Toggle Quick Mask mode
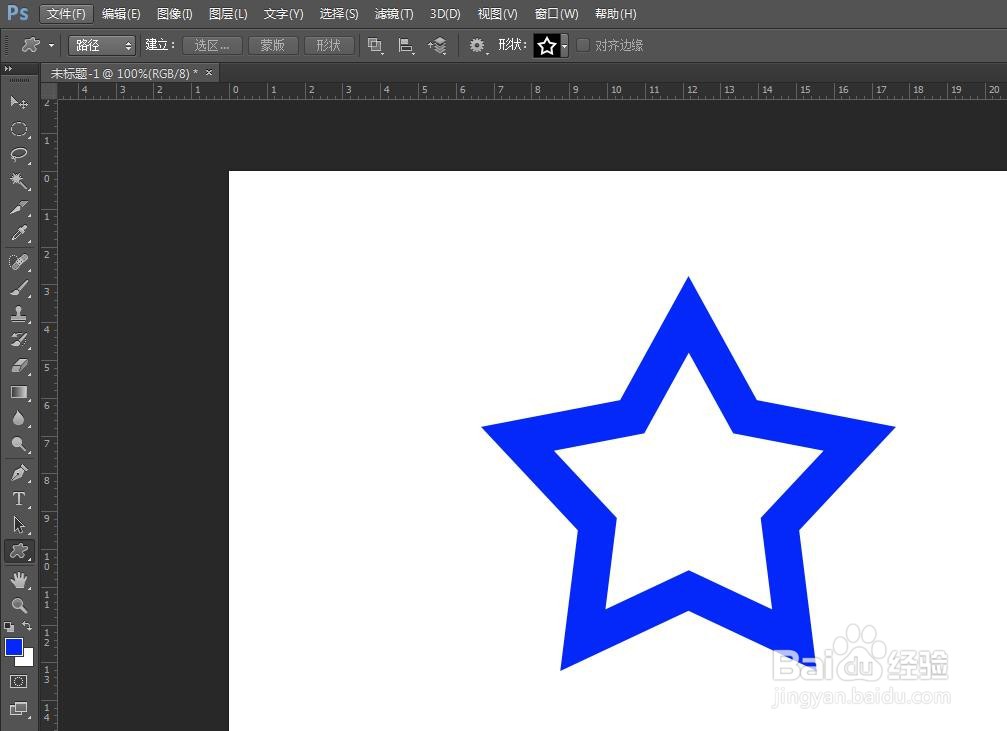The height and width of the screenshot is (731, 1007). coord(19,682)
